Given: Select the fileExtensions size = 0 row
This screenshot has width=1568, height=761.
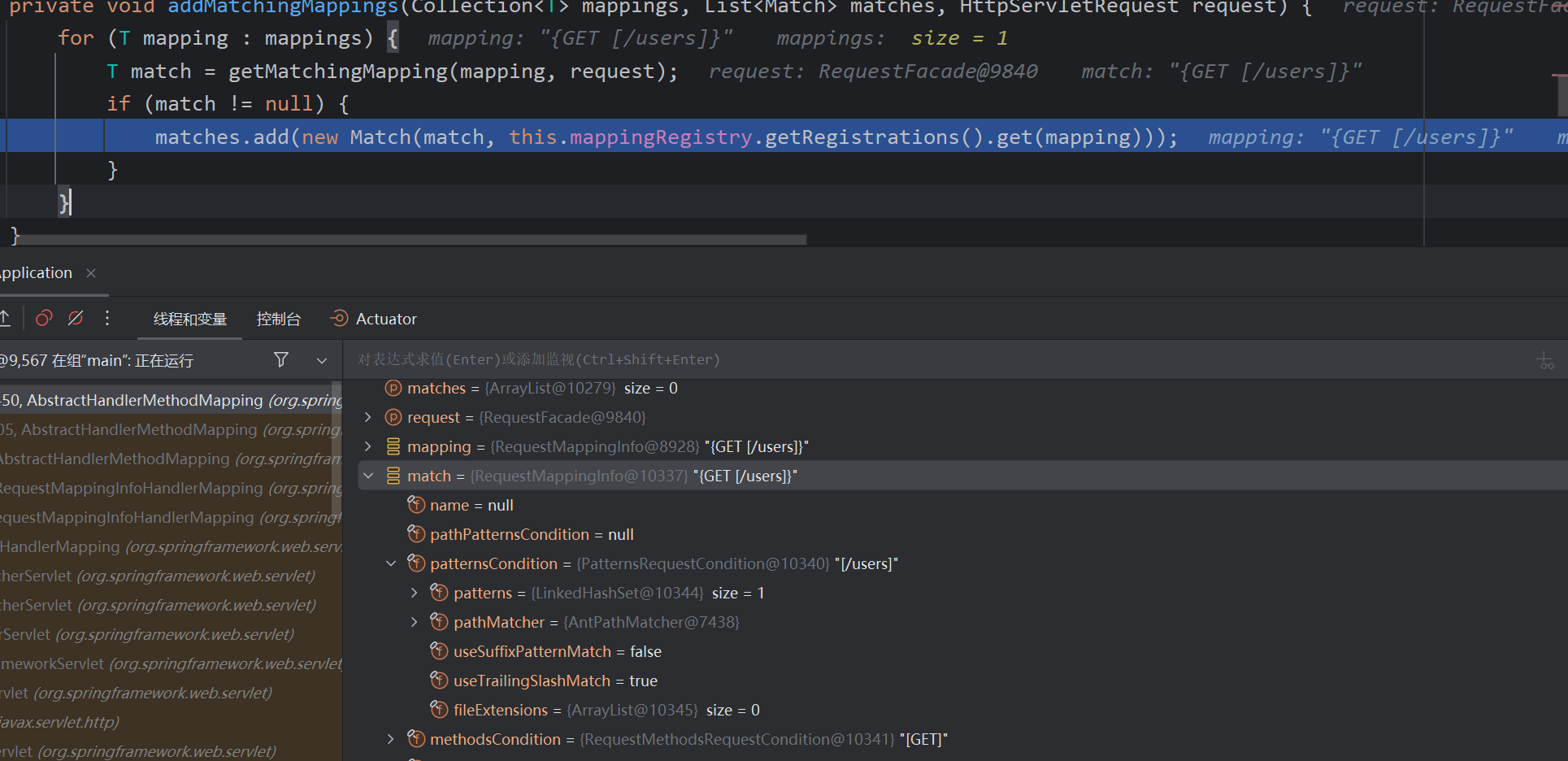Looking at the screenshot, I should click(962, 710).
